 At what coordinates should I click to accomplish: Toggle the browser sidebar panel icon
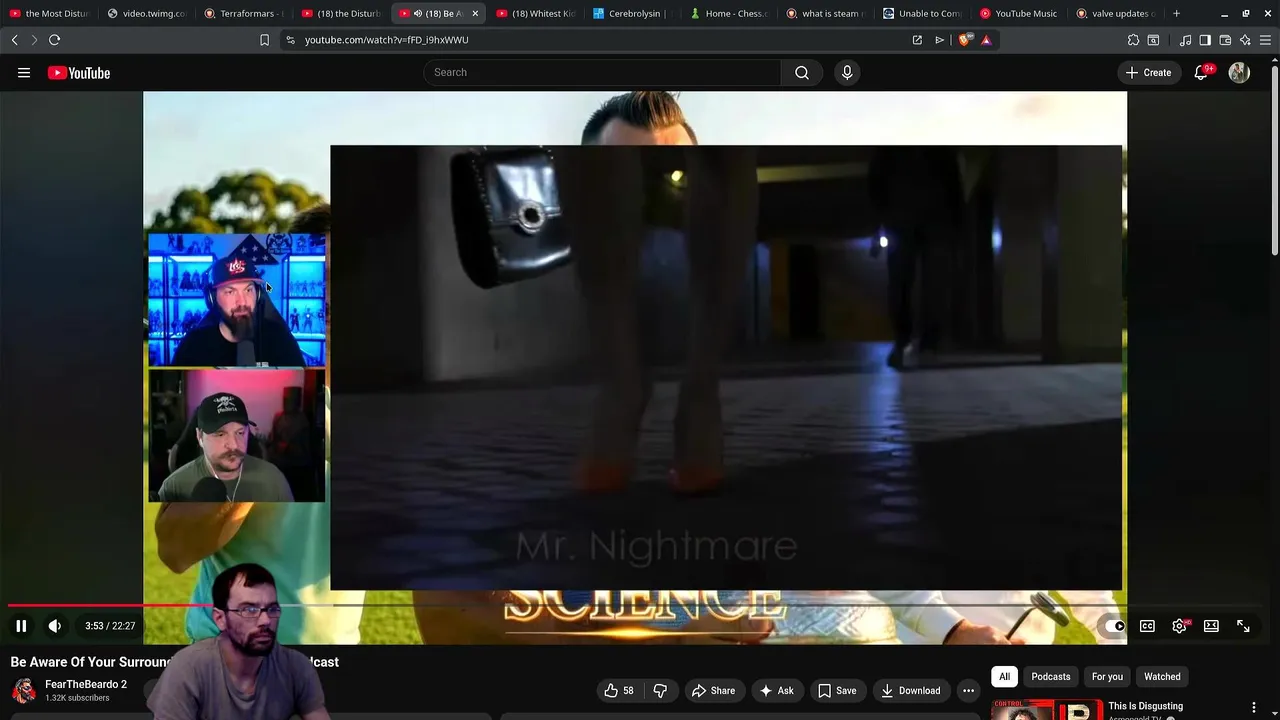pyautogui.click(x=1205, y=40)
